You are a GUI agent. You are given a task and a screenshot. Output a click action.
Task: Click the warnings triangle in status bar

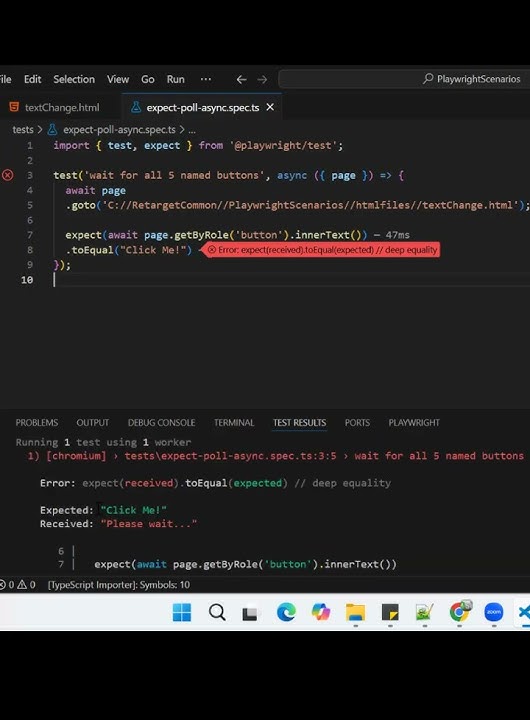pyautogui.click(x=22, y=585)
